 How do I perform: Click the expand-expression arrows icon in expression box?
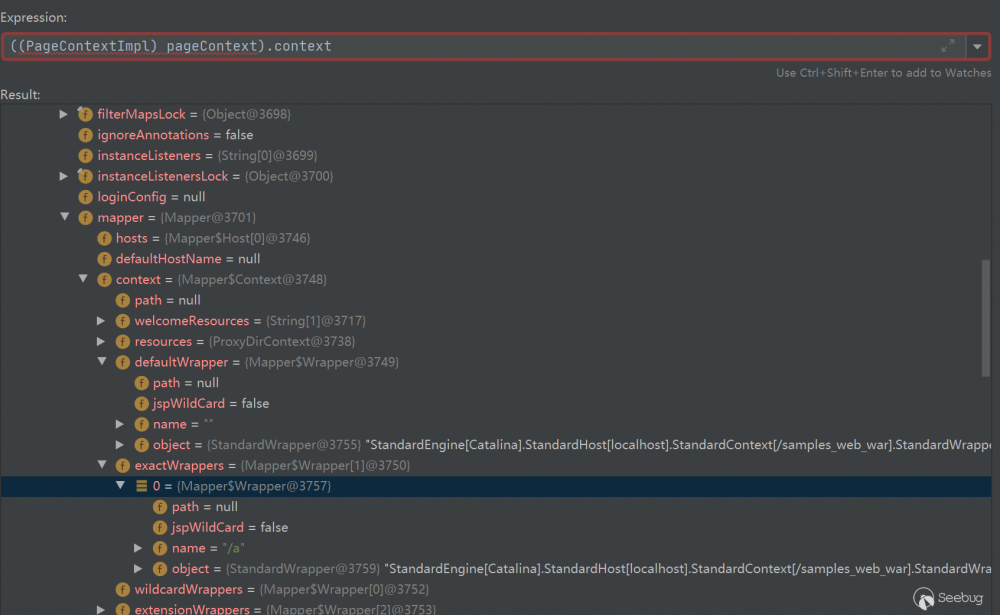tap(948, 45)
